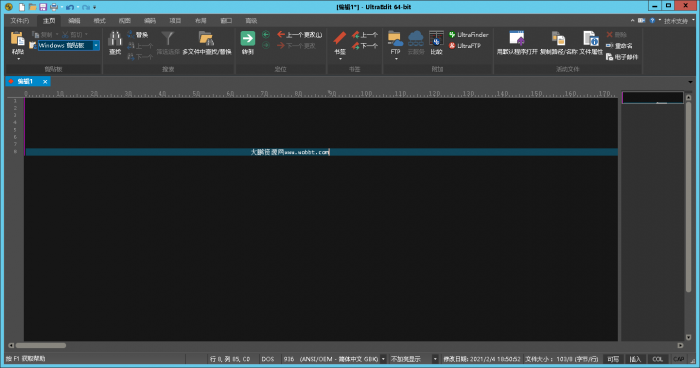Go to Previous bookmark
Image resolution: width=700 pixels, height=368 pixels.
(365, 34)
